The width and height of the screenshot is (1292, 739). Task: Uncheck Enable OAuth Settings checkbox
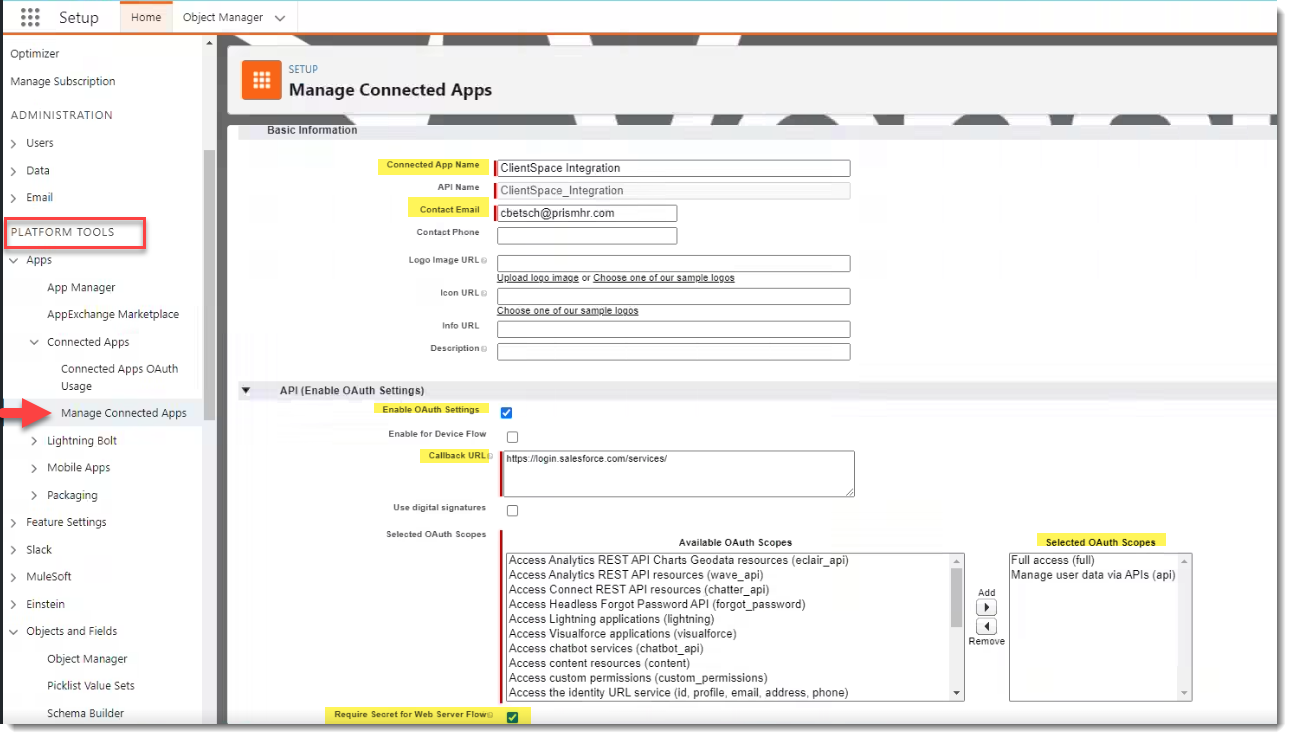(506, 413)
